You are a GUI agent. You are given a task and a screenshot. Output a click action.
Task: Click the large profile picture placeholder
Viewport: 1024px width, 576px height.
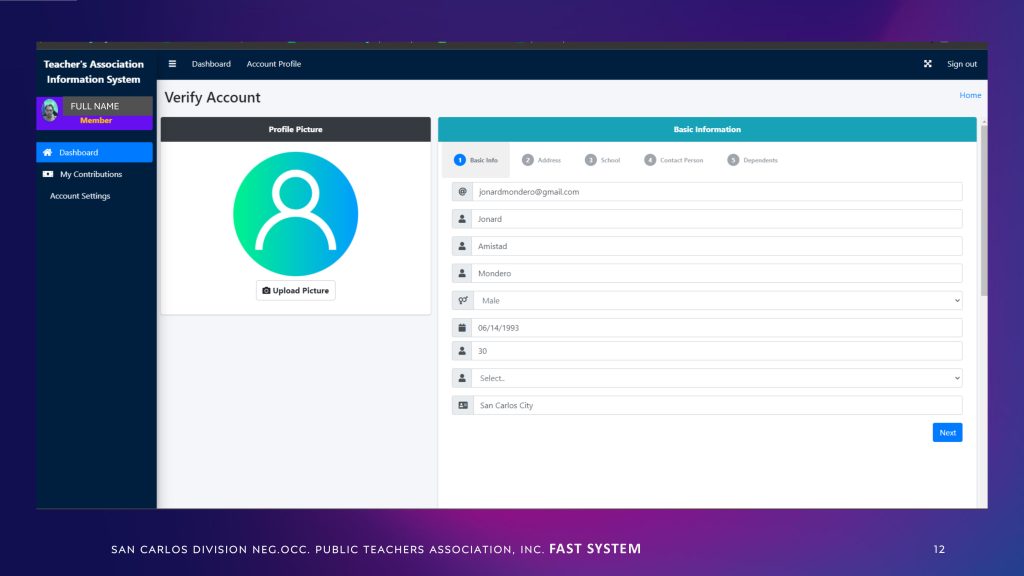tap(296, 214)
